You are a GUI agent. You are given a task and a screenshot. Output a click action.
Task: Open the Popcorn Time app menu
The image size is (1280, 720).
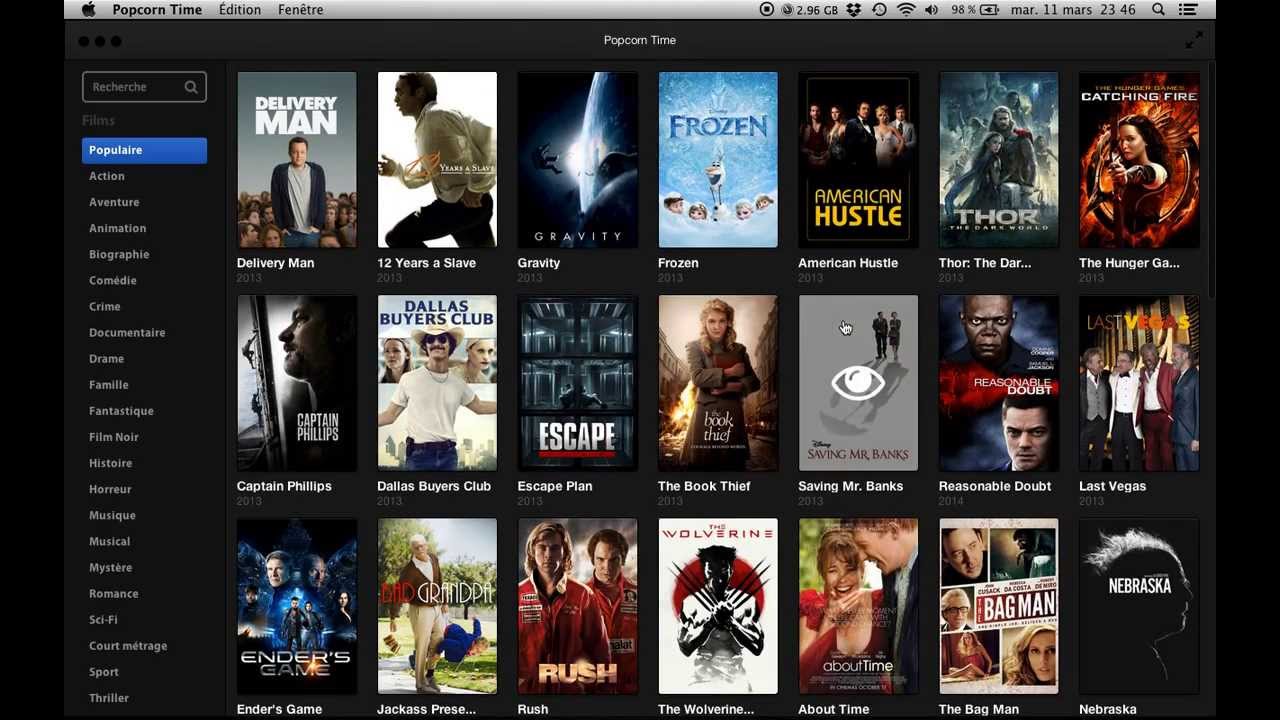coord(157,10)
